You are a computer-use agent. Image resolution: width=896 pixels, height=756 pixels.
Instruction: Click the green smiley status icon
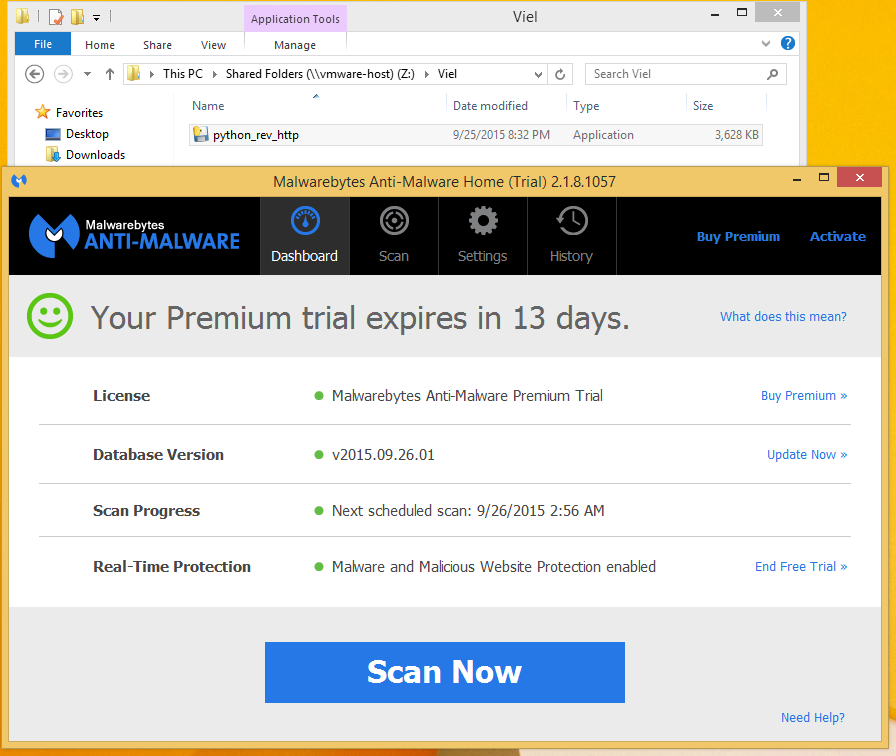pos(50,316)
